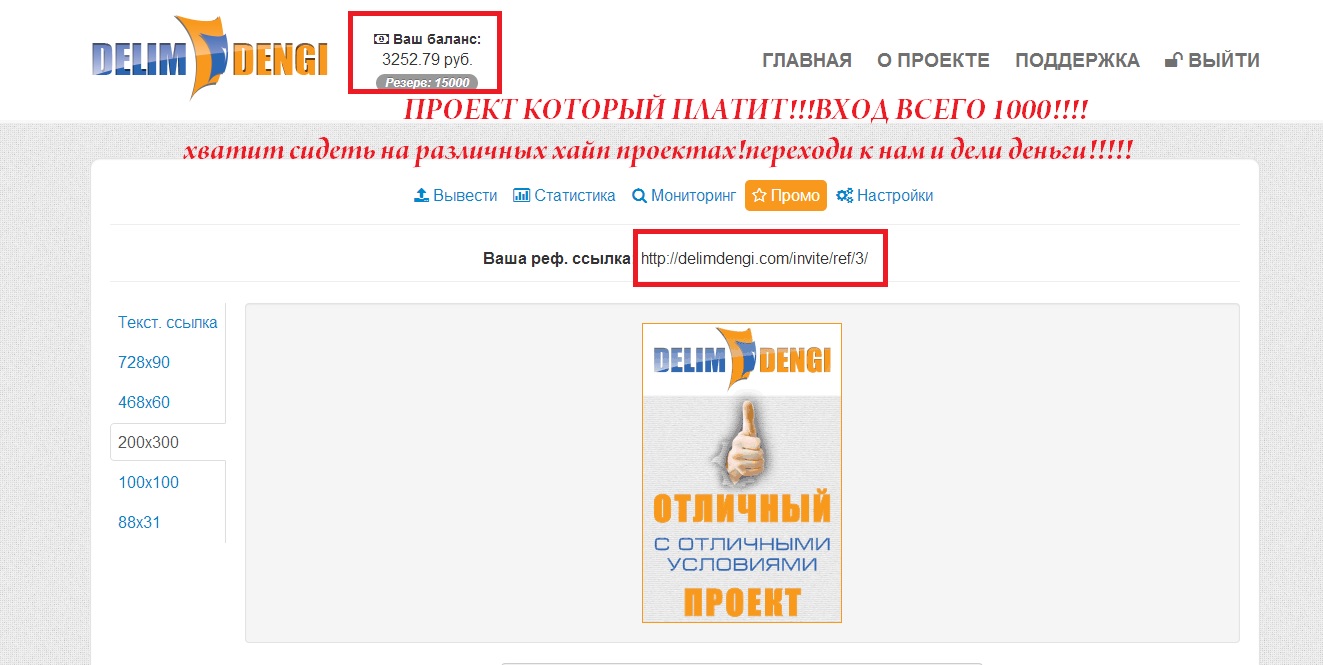This screenshot has height=665, width=1323.
Task: Select the Текст. ссылка tab
Action: [168, 322]
